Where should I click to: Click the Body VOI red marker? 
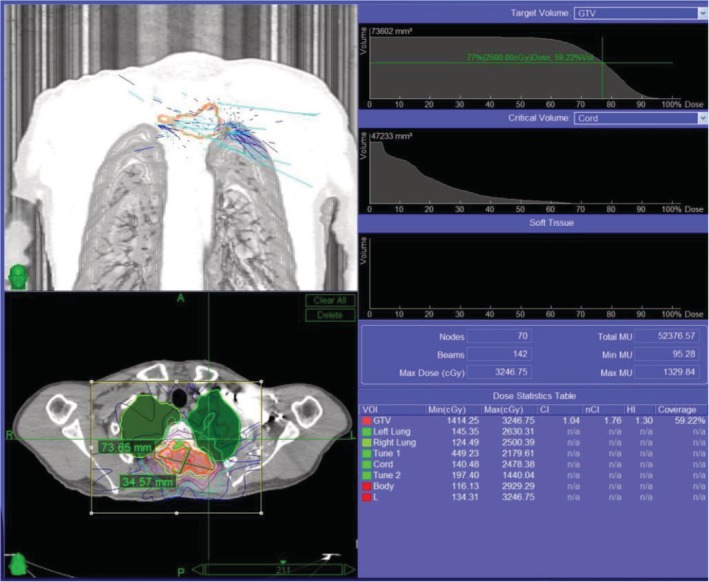(367, 484)
